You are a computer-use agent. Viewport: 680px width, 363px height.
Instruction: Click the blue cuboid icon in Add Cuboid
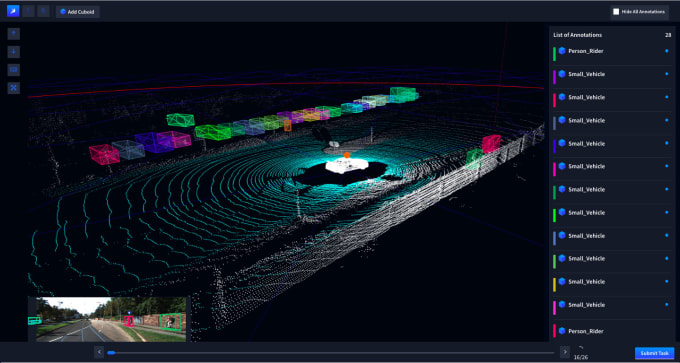[x=63, y=12]
